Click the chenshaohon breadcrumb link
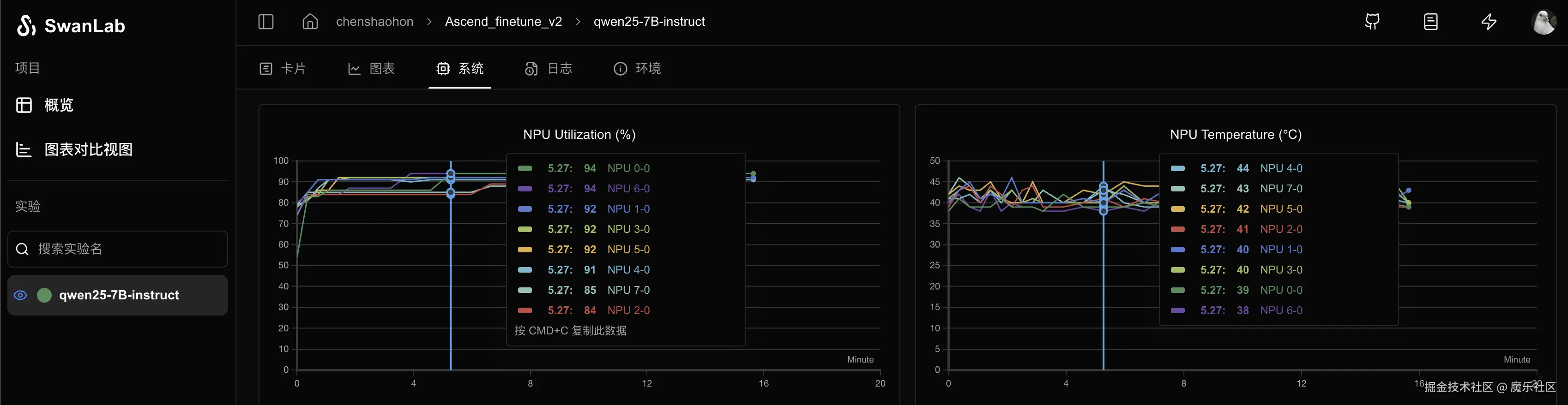This screenshot has height=405, width=1568. pyautogui.click(x=374, y=22)
